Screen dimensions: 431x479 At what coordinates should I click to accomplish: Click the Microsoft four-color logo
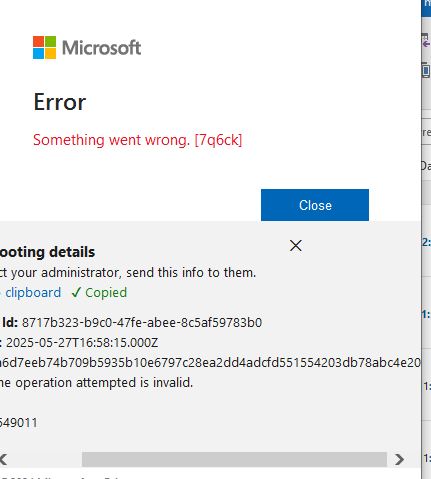(44, 48)
